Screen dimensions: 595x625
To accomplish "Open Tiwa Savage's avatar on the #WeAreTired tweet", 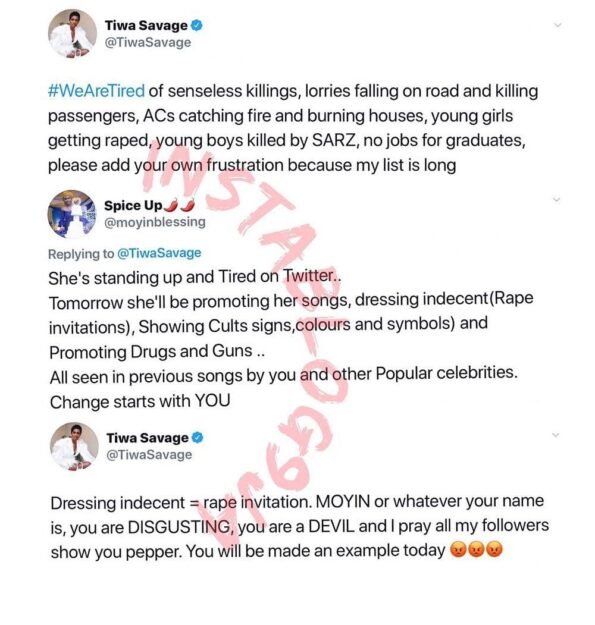I will (72, 33).
